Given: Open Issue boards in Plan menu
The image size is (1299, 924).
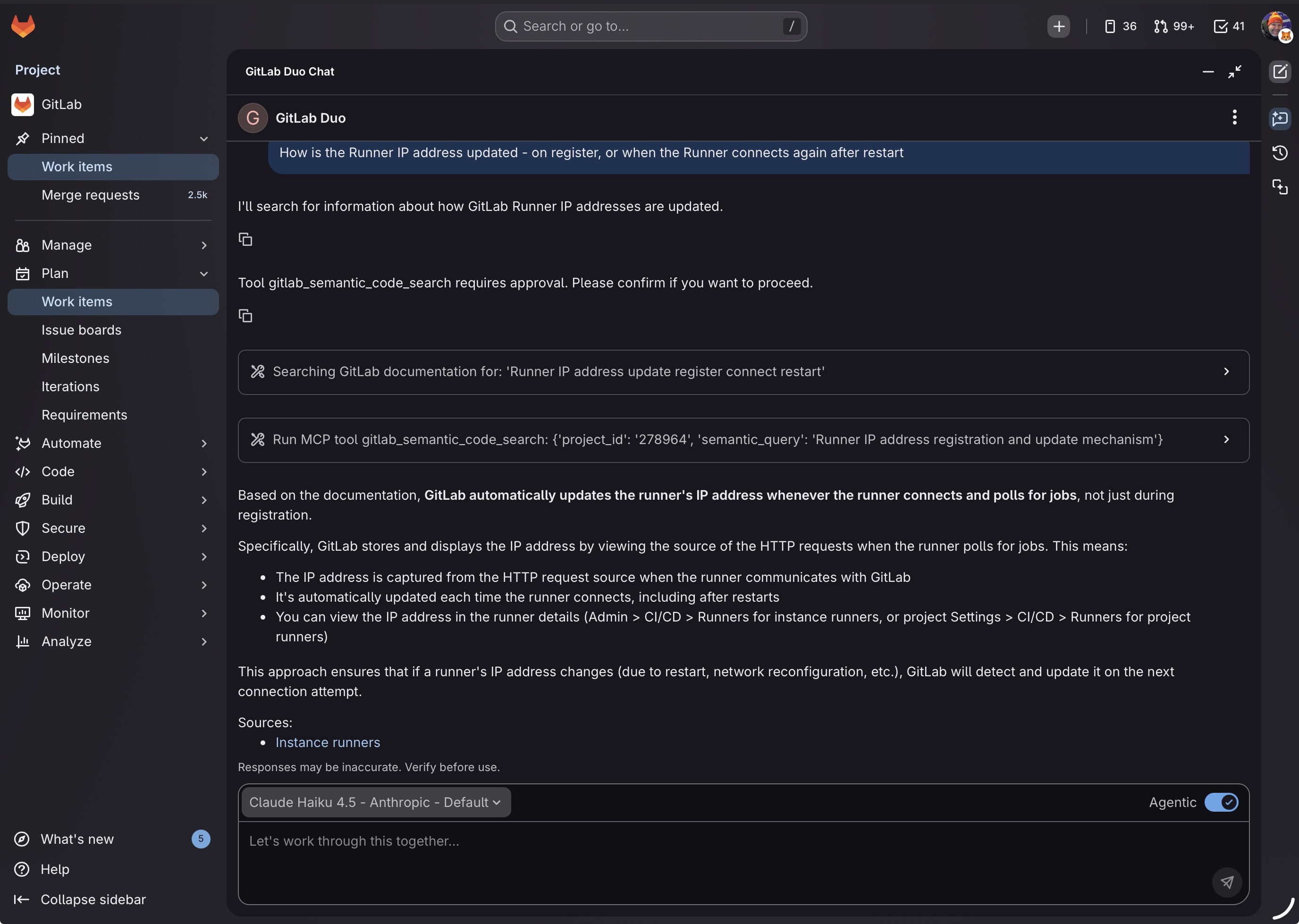Looking at the screenshot, I should coord(81,330).
